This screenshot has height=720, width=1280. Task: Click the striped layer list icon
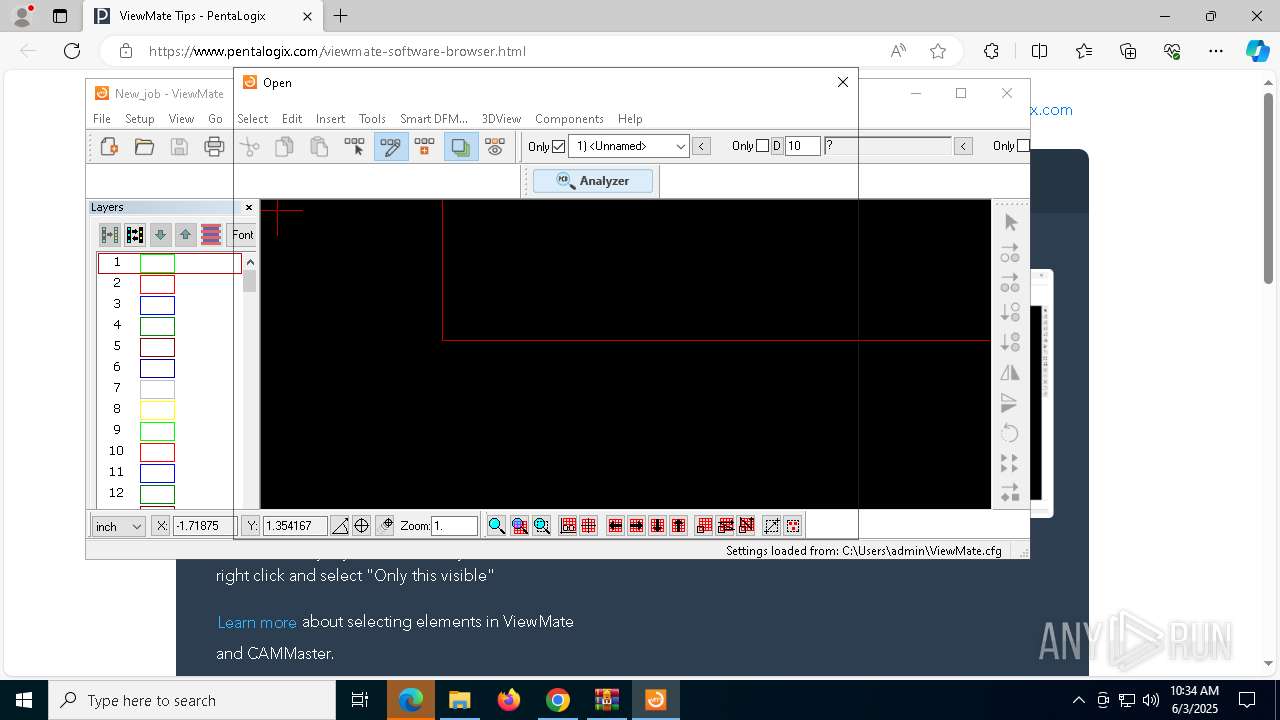[x=211, y=235]
